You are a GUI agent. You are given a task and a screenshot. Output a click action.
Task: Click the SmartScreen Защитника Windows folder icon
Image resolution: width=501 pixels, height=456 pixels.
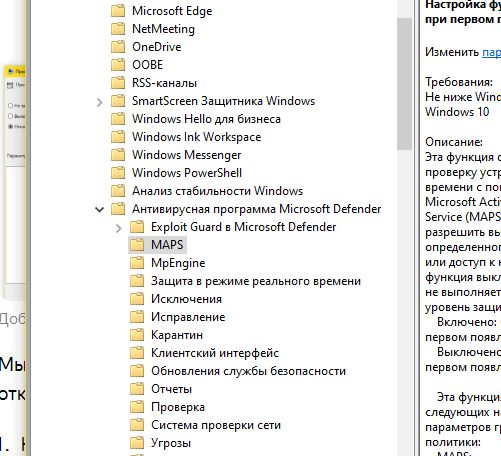118,101
